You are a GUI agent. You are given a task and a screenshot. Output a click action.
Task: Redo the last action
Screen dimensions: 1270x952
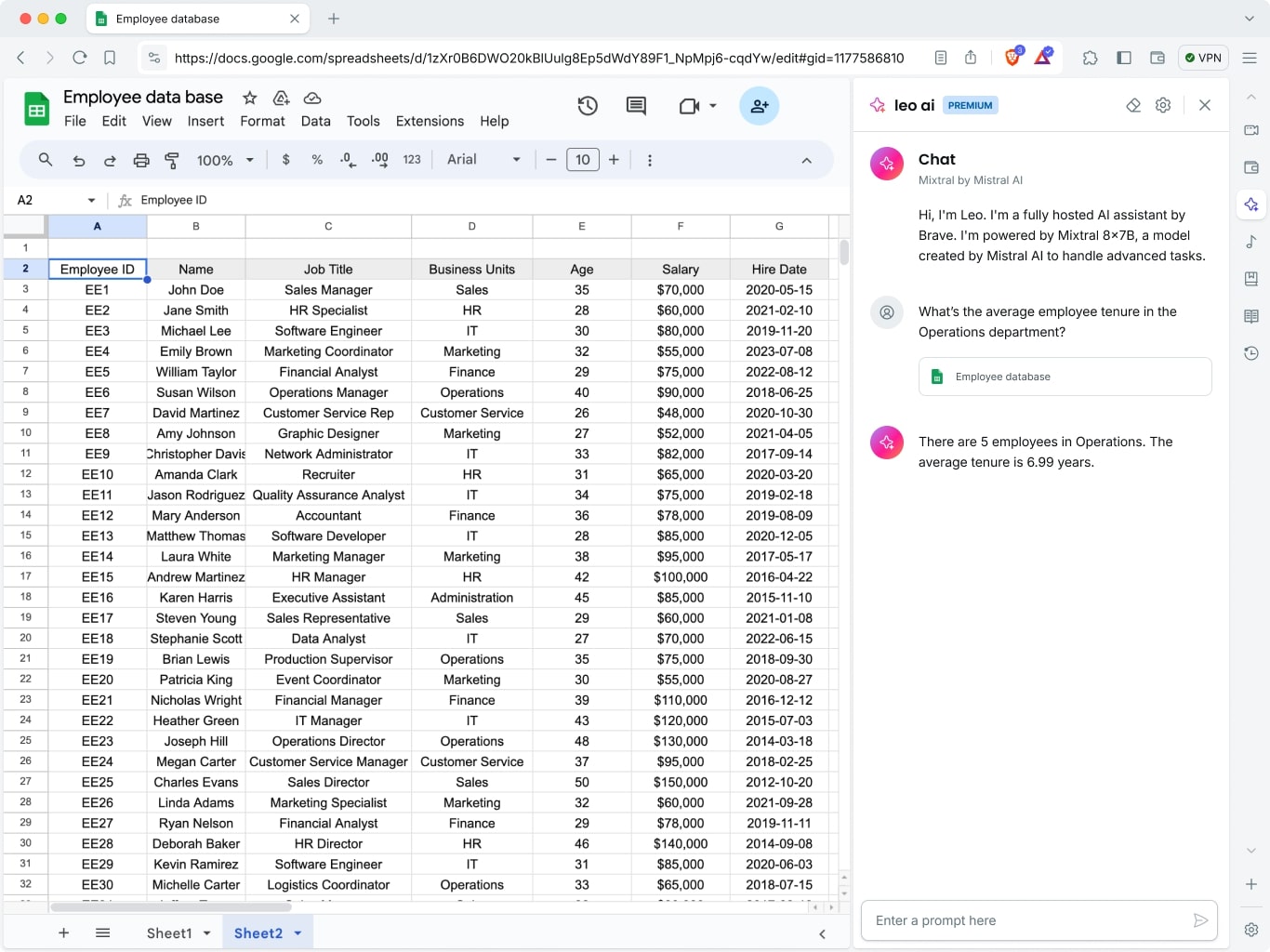tap(110, 160)
